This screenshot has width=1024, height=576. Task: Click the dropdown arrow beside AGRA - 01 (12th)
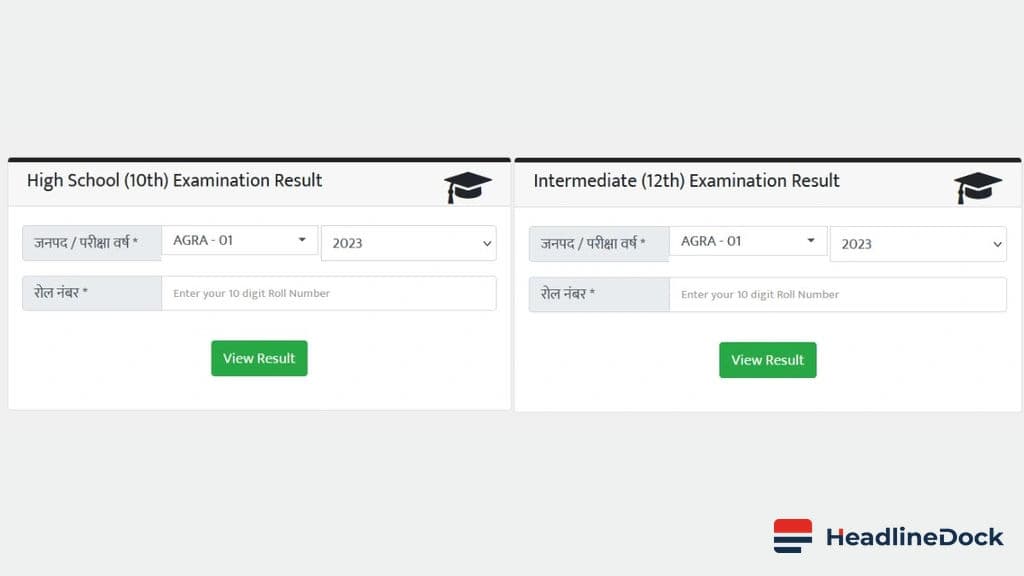pyautogui.click(x=812, y=242)
